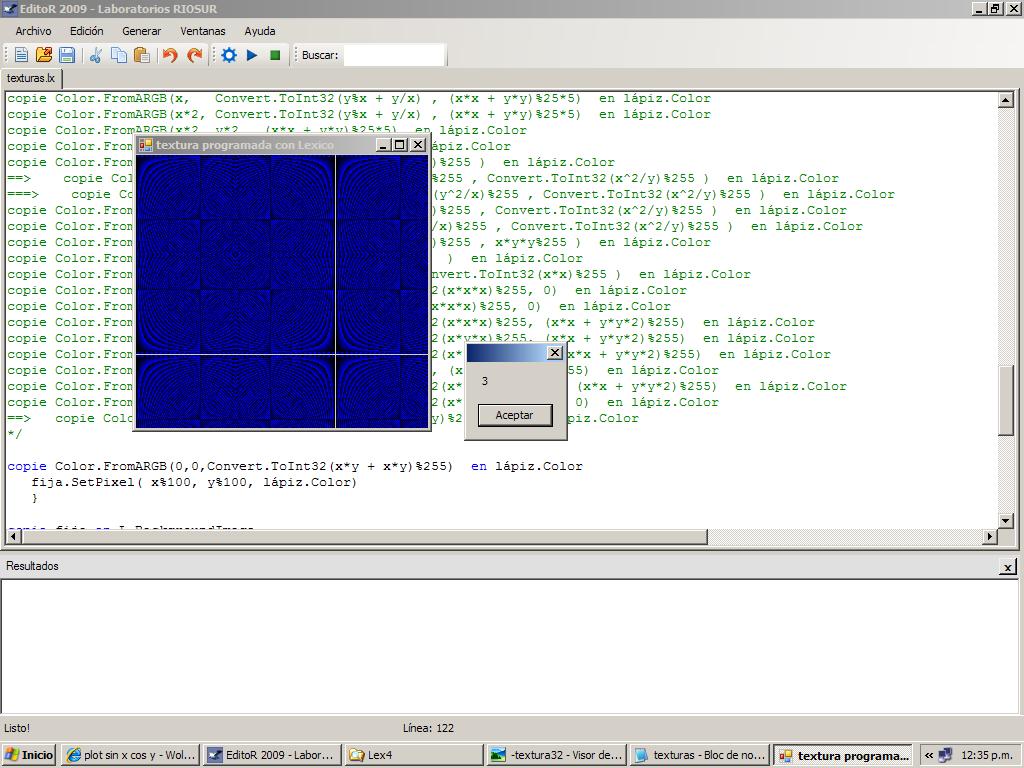Undo the last edit with arrow icon
Image resolution: width=1024 pixels, height=768 pixels.
click(x=170, y=55)
